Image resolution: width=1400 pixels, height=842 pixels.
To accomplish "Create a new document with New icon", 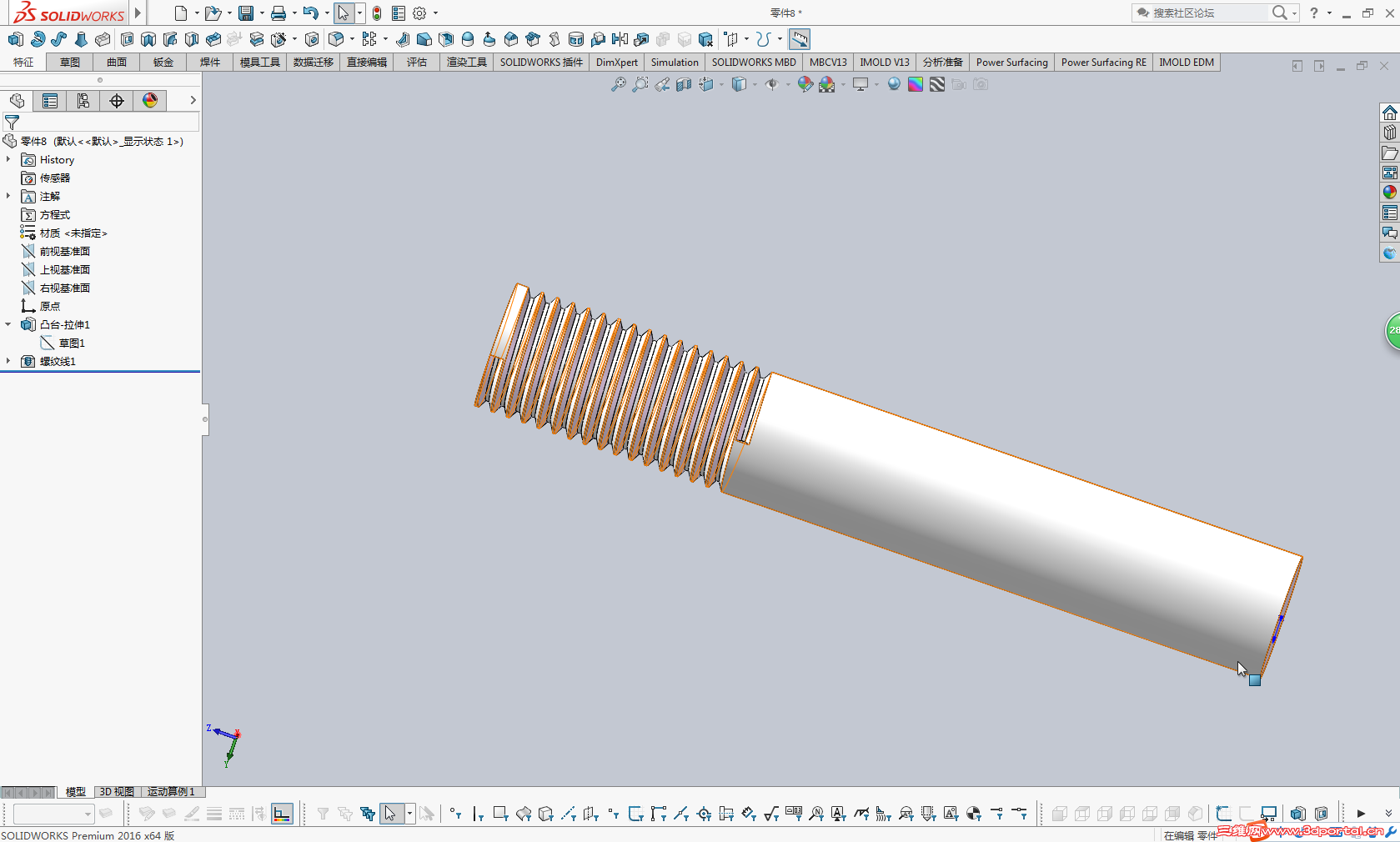I will pos(180,13).
